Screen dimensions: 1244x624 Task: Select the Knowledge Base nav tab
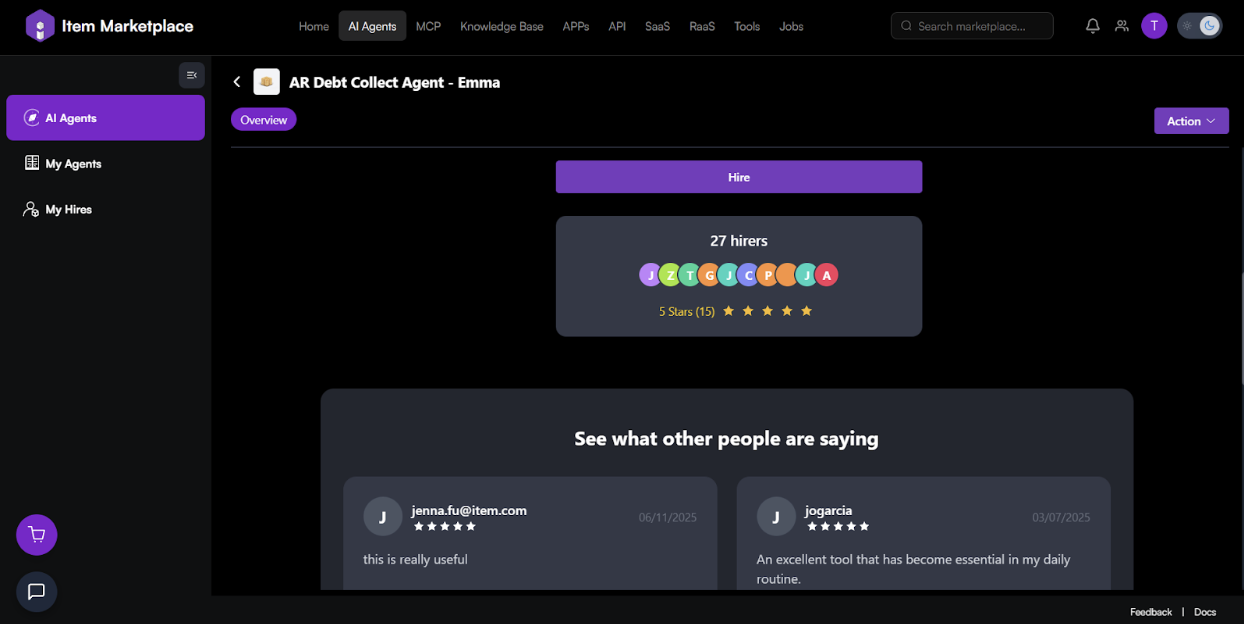501,26
